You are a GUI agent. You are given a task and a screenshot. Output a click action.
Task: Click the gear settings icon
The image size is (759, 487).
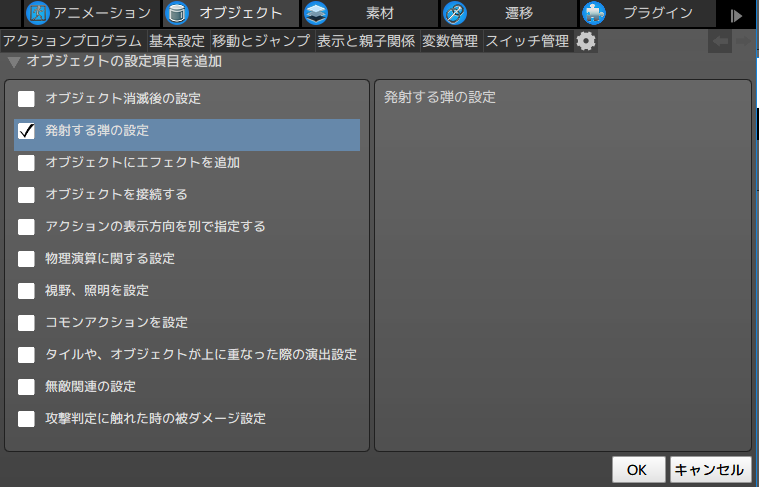pos(586,41)
